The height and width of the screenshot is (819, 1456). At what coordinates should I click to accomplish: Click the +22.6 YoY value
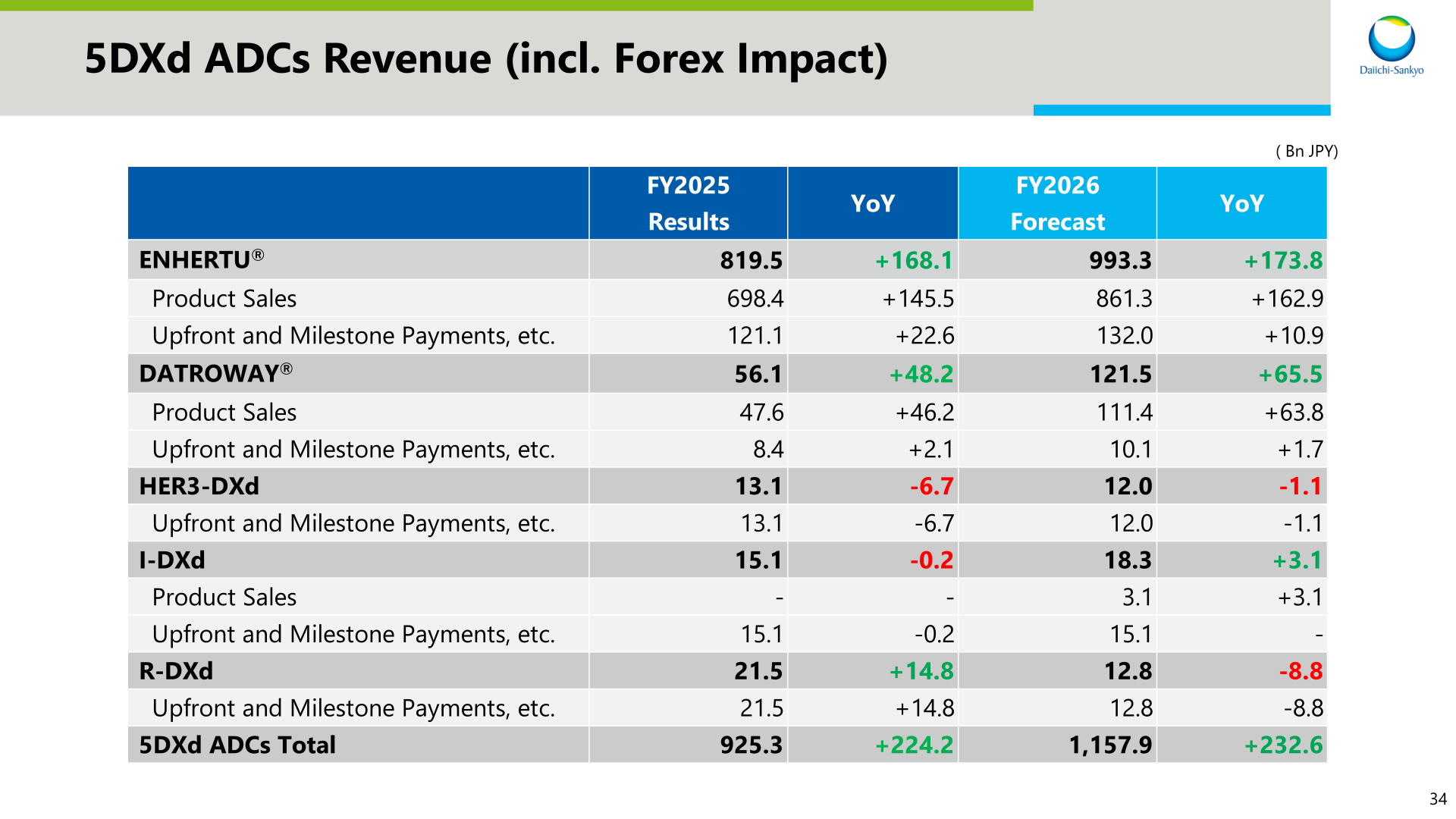pos(925,335)
